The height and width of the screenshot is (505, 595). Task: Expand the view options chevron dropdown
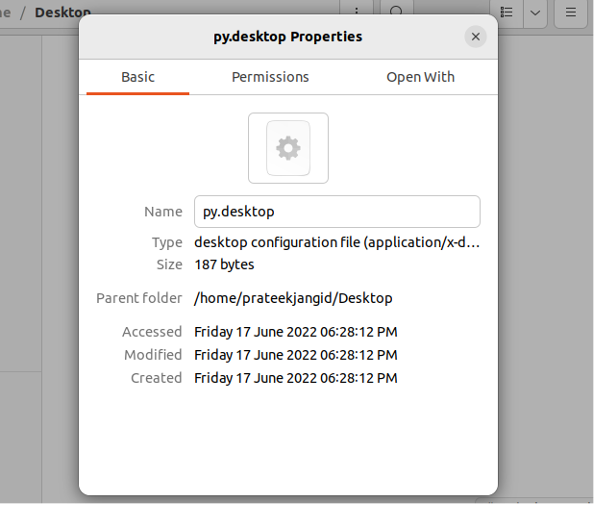tap(535, 12)
